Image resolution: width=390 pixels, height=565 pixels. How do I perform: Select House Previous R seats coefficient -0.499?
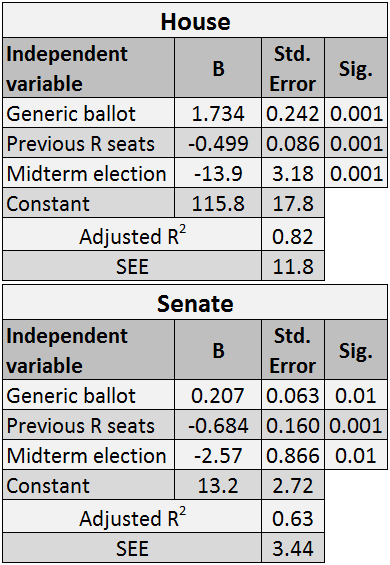[218, 143]
